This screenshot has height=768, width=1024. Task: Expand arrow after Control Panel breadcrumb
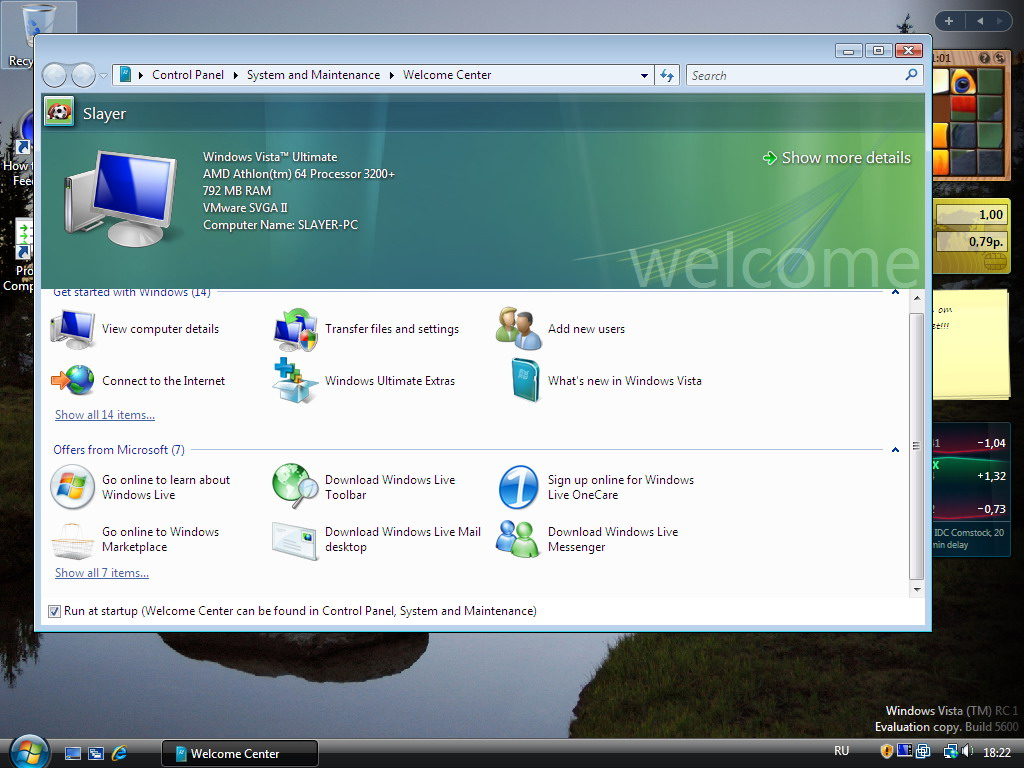[235, 75]
